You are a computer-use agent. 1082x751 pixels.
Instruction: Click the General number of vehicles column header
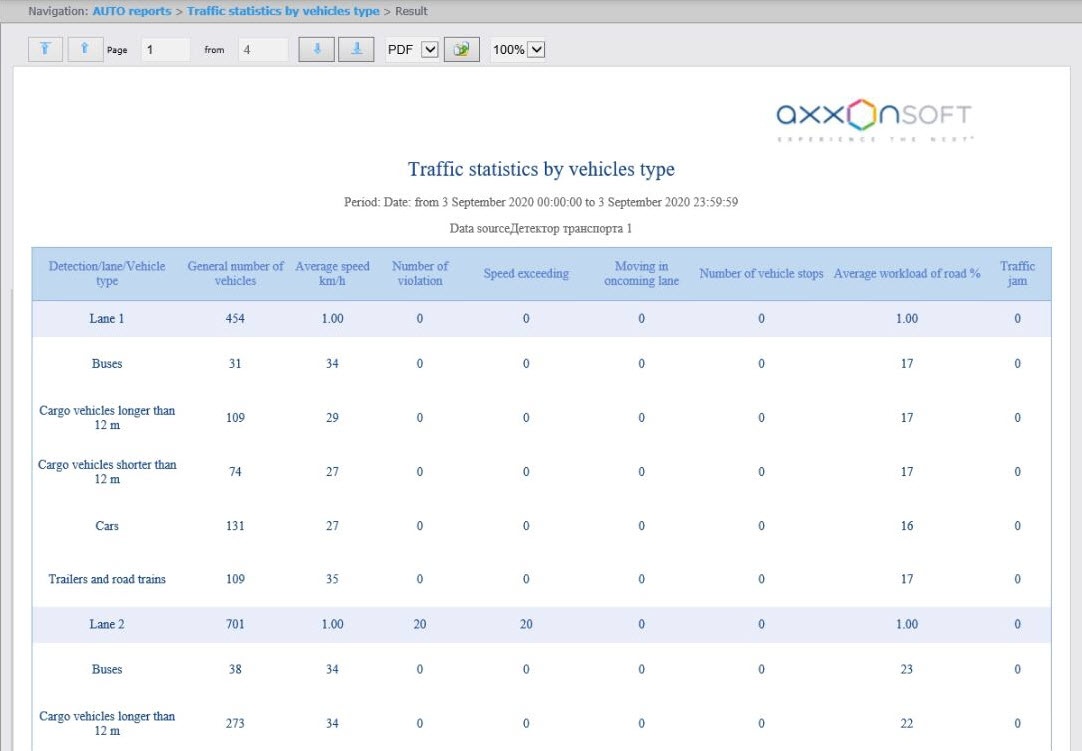click(235, 274)
